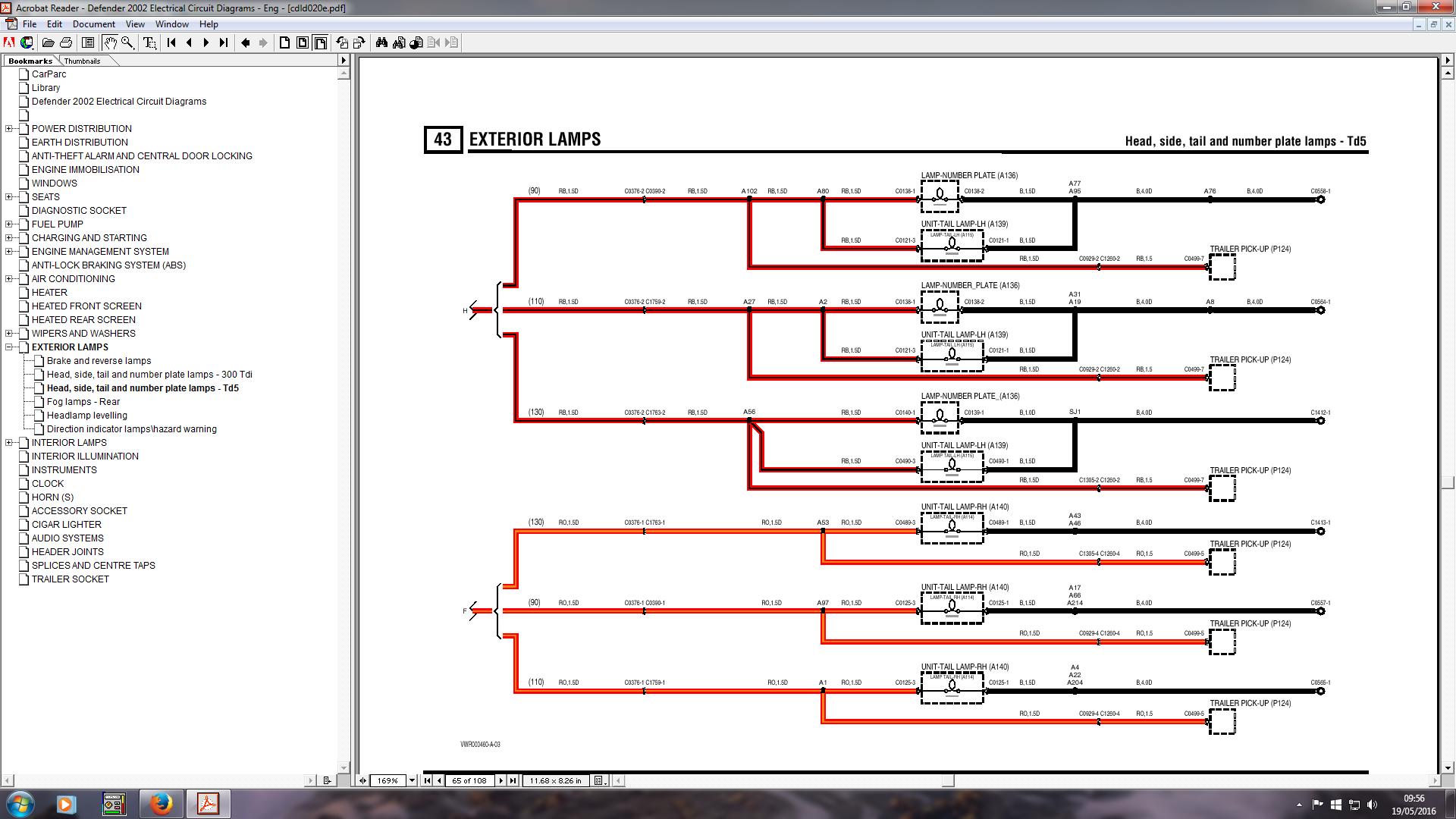Click the Search Results icon
This screenshot has width=1456, height=819.
coord(416,42)
